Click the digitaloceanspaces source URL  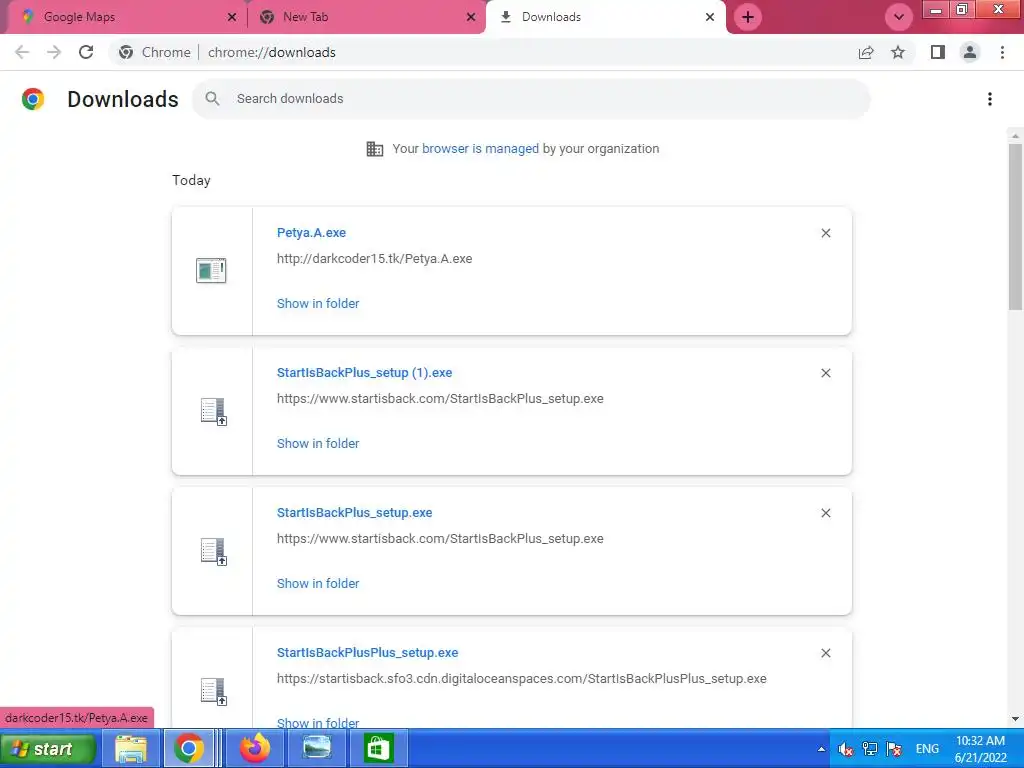click(522, 679)
